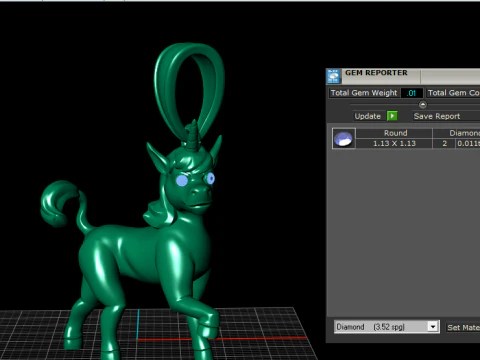
Task: Click the green Update play button
Action: pos(392,116)
